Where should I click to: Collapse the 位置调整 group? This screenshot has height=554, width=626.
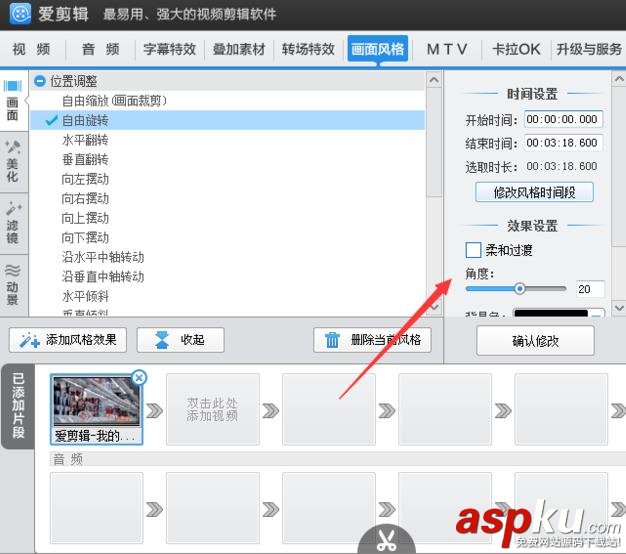point(40,81)
